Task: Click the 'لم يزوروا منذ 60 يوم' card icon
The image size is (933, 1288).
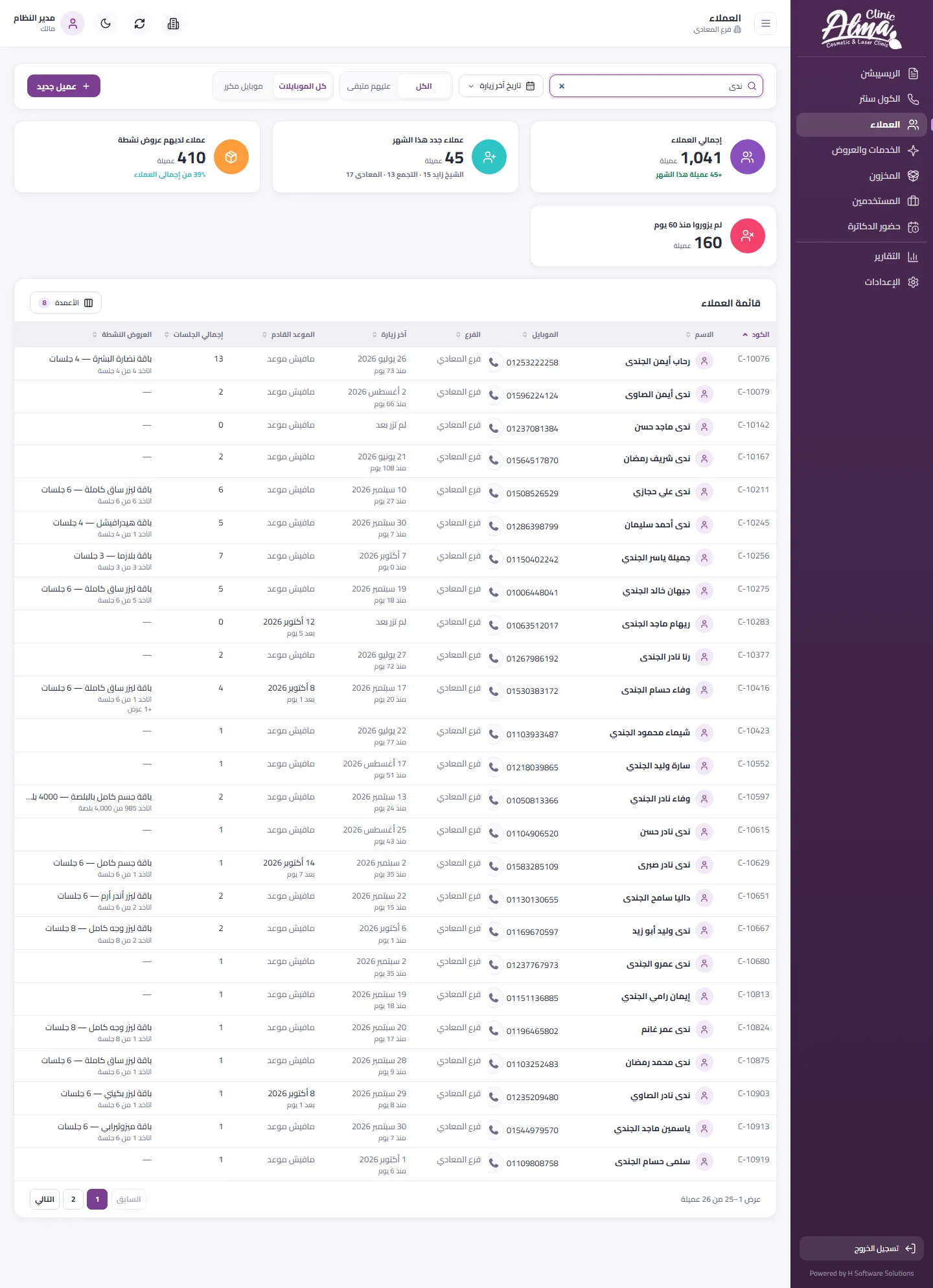Action: pyautogui.click(x=748, y=236)
